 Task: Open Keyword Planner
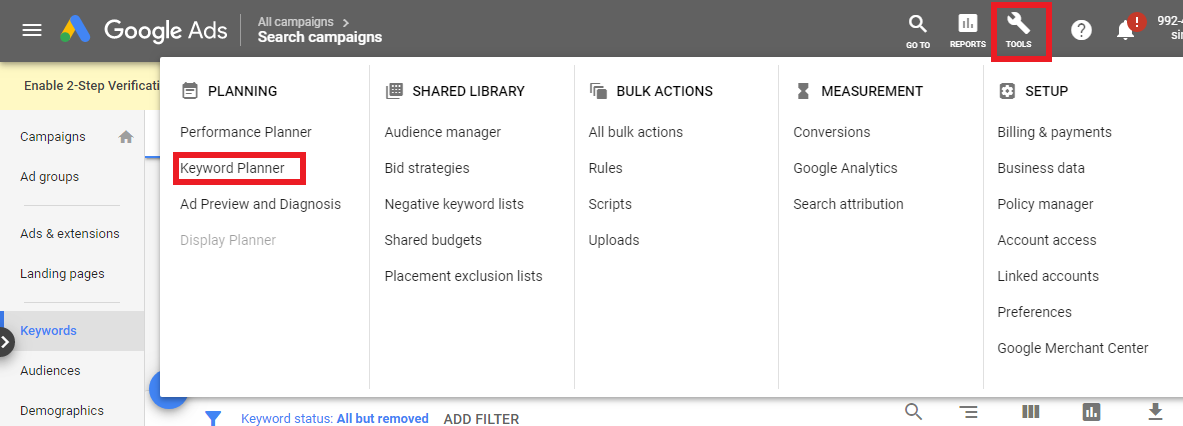click(232, 168)
